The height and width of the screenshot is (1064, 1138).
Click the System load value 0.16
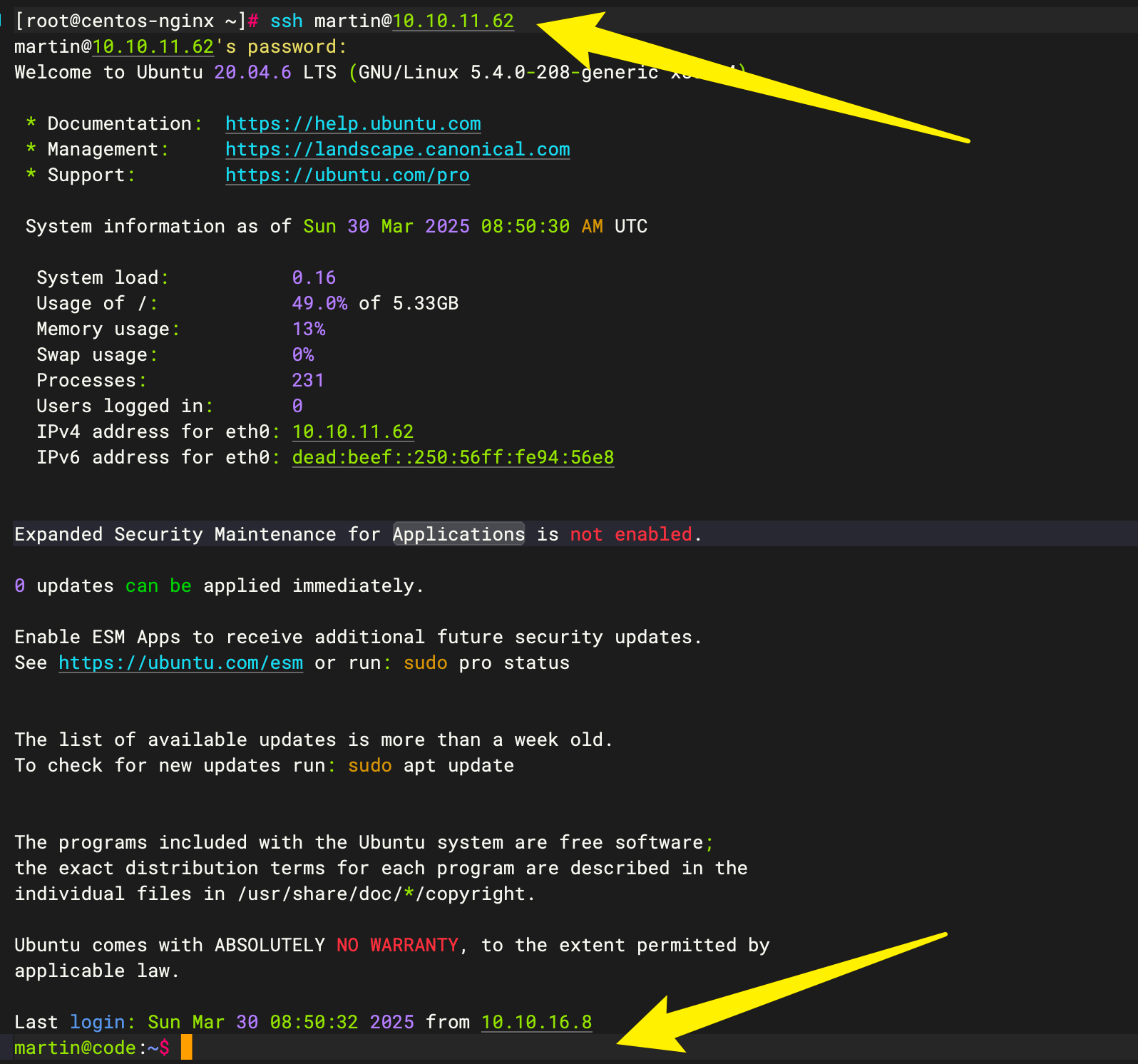tap(314, 278)
